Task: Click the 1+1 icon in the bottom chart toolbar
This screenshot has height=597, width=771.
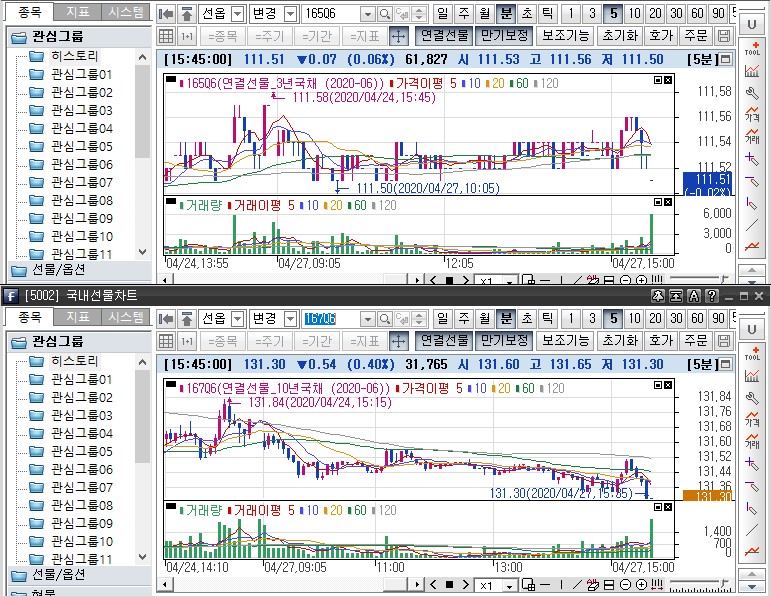Action: [187, 341]
